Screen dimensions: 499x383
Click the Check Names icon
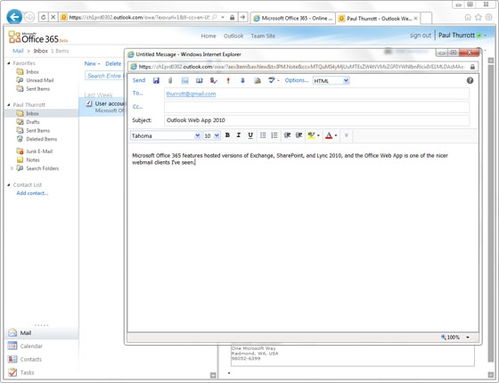(214, 80)
